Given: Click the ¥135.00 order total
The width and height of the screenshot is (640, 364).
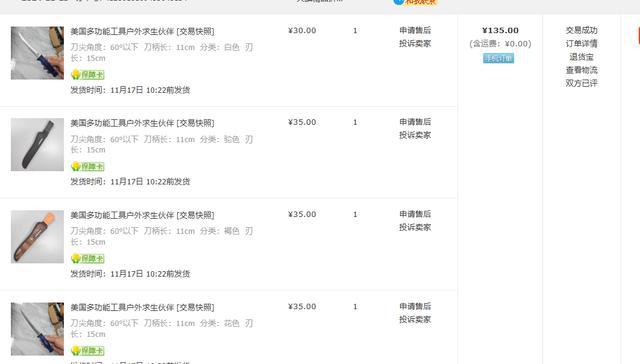Looking at the screenshot, I should coord(500,31).
